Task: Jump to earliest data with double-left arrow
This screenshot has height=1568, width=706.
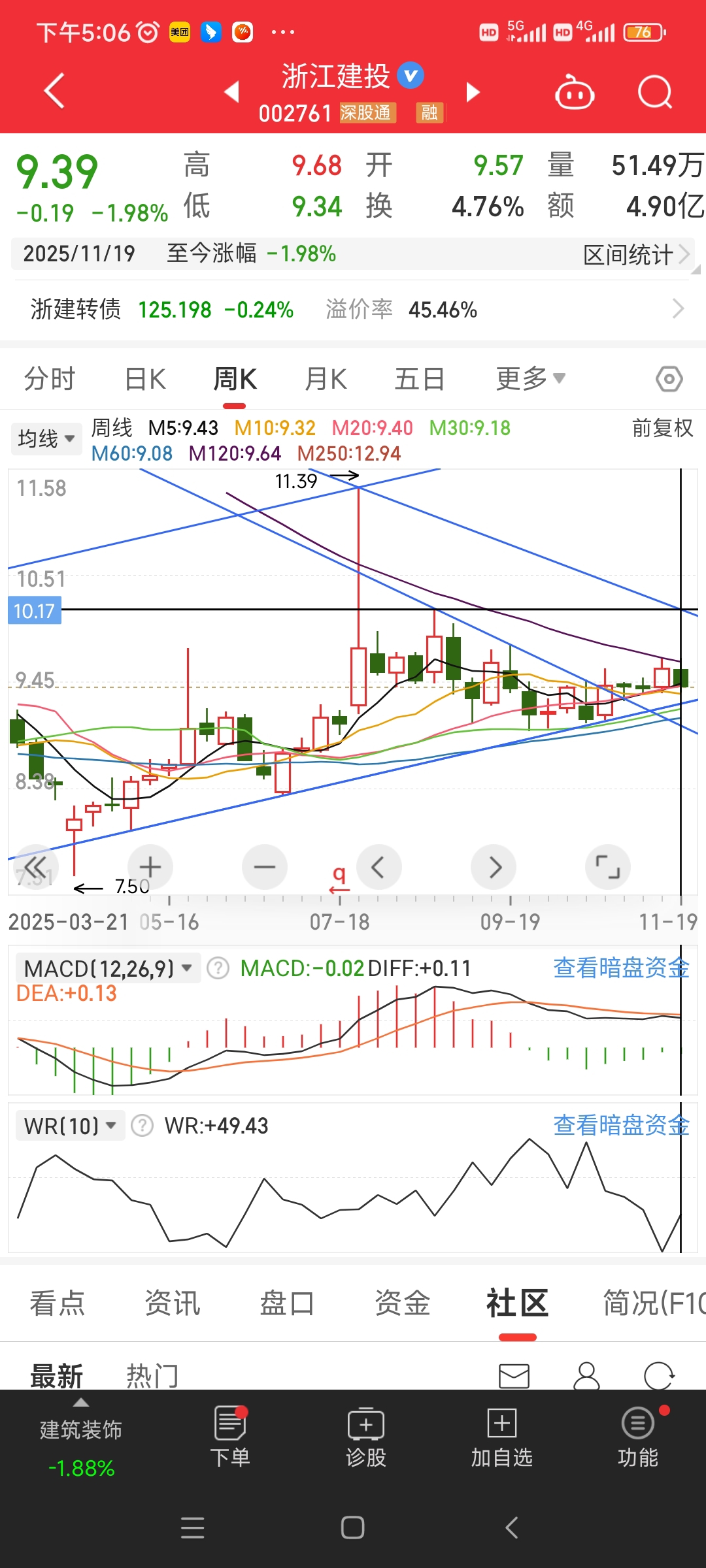Action: 35,867
